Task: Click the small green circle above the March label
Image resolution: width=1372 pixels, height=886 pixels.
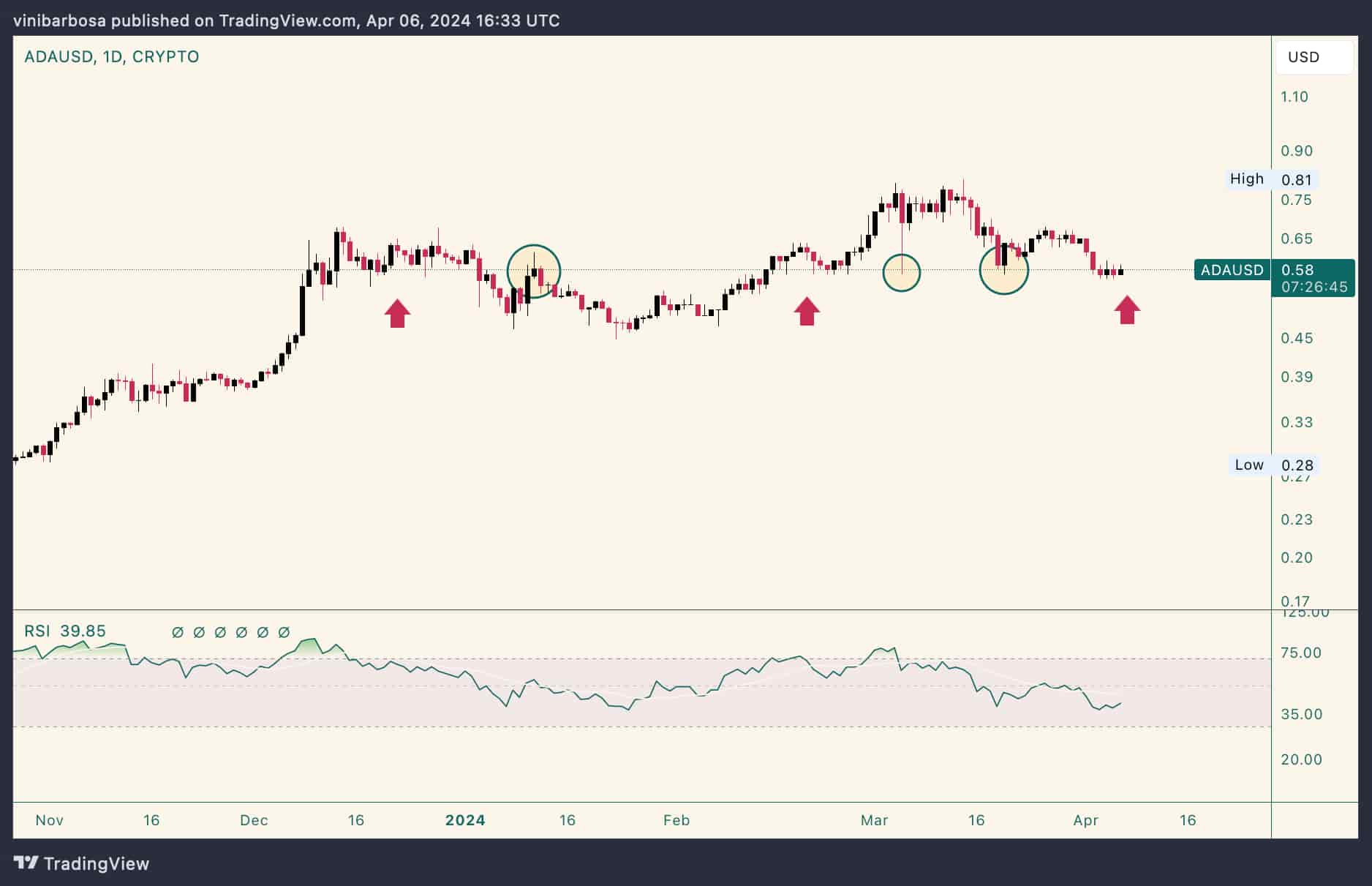Action: [902, 271]
